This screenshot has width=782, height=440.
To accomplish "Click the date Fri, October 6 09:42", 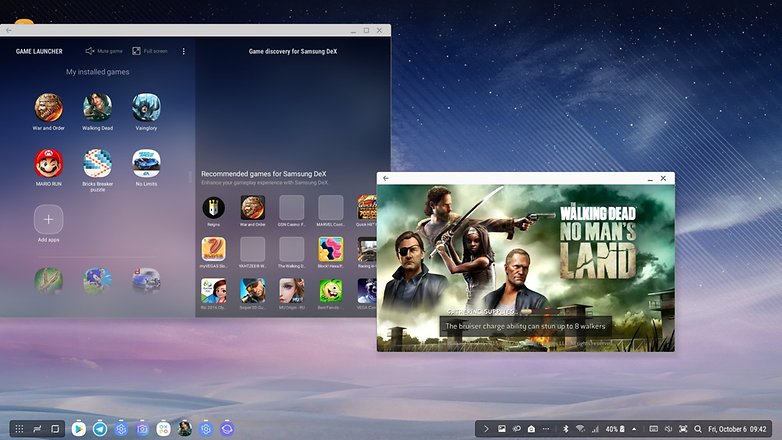I will 737,429.
